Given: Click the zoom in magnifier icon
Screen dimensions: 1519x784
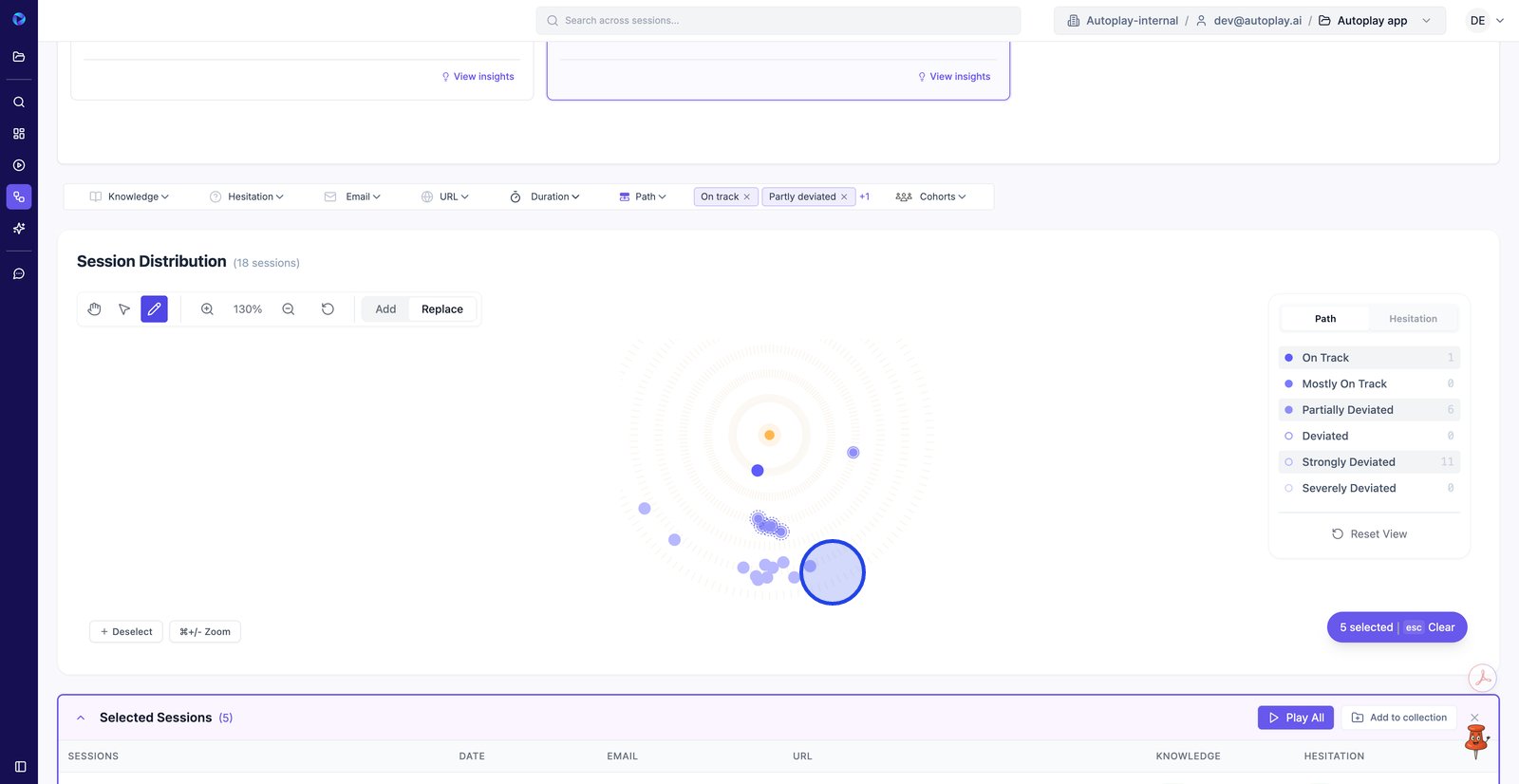Looking at the screenshot, I should click(207, 309).
